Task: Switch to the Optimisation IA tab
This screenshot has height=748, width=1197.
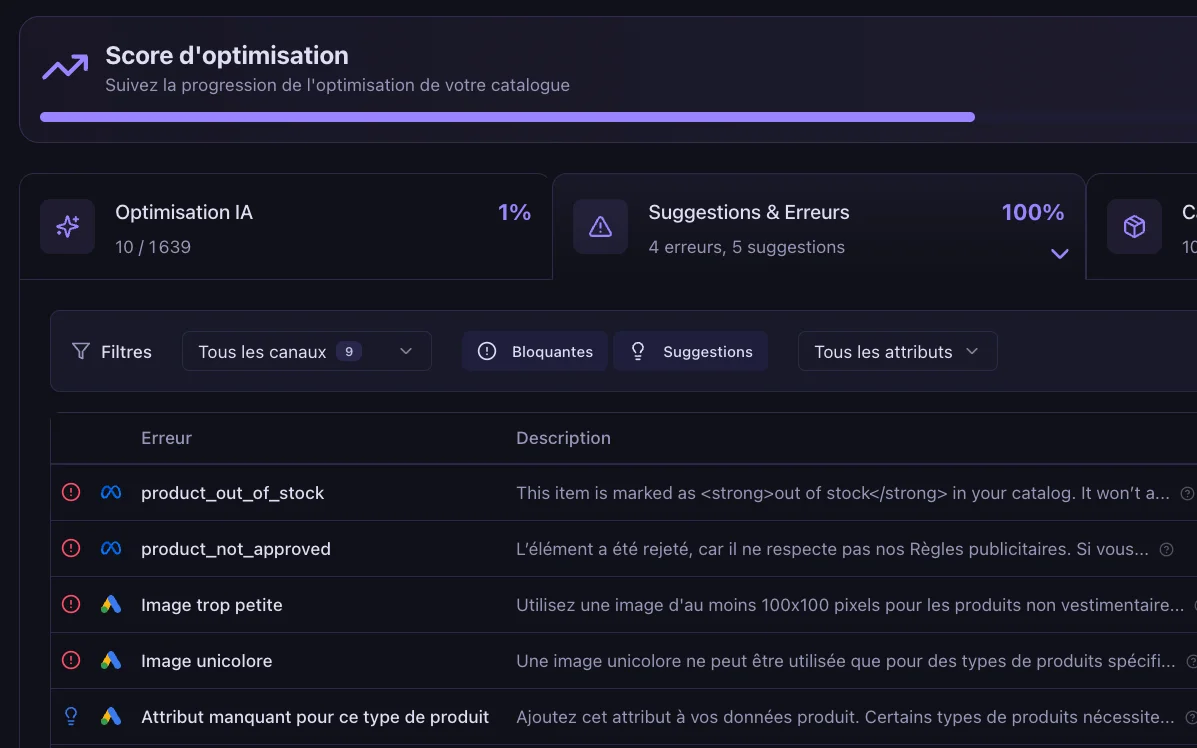Action: click(285, 228)
